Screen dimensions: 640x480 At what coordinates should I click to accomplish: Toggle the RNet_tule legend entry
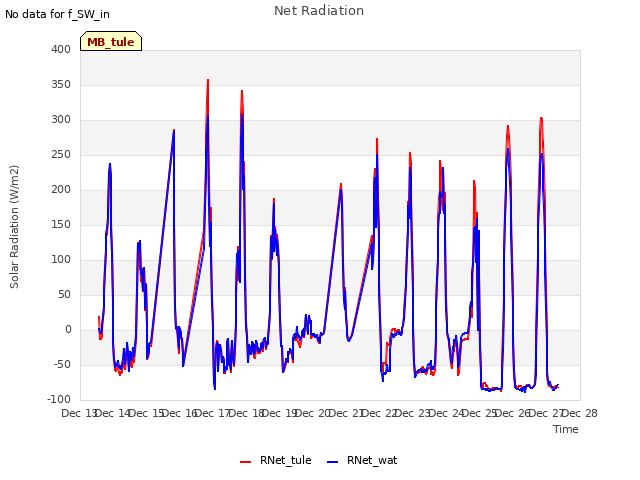(x=276, y=460)
